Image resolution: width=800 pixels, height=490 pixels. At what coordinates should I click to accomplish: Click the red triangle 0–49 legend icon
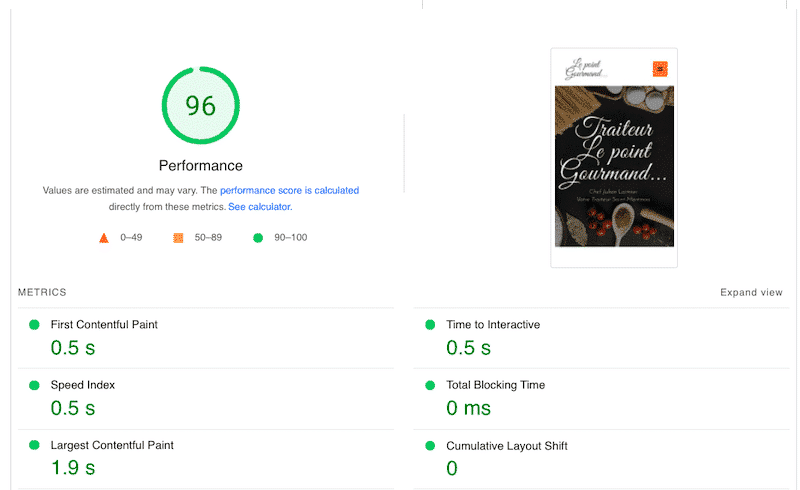[x=103, y=238]
